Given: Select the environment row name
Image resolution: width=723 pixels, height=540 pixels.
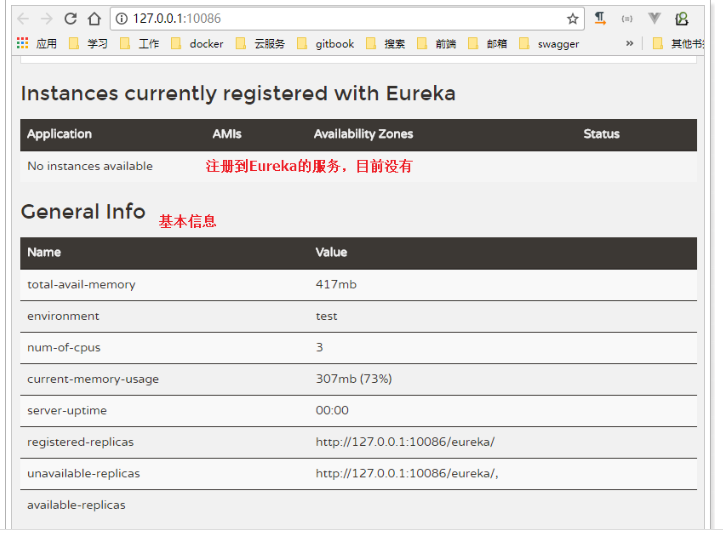Looking at the screenshot, I should (x=63, y=316).
